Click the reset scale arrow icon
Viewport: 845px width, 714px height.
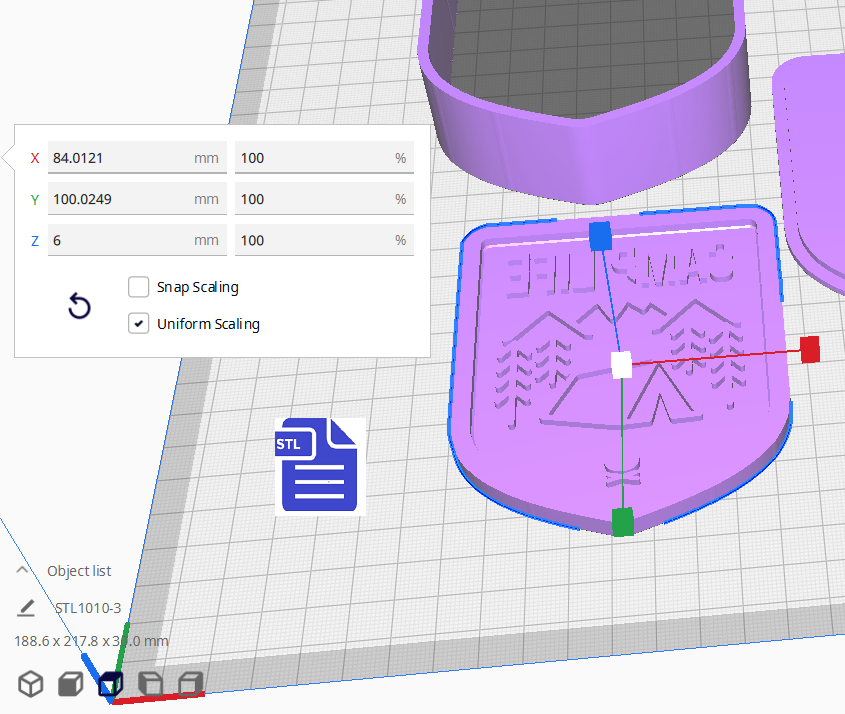(79, 307)
